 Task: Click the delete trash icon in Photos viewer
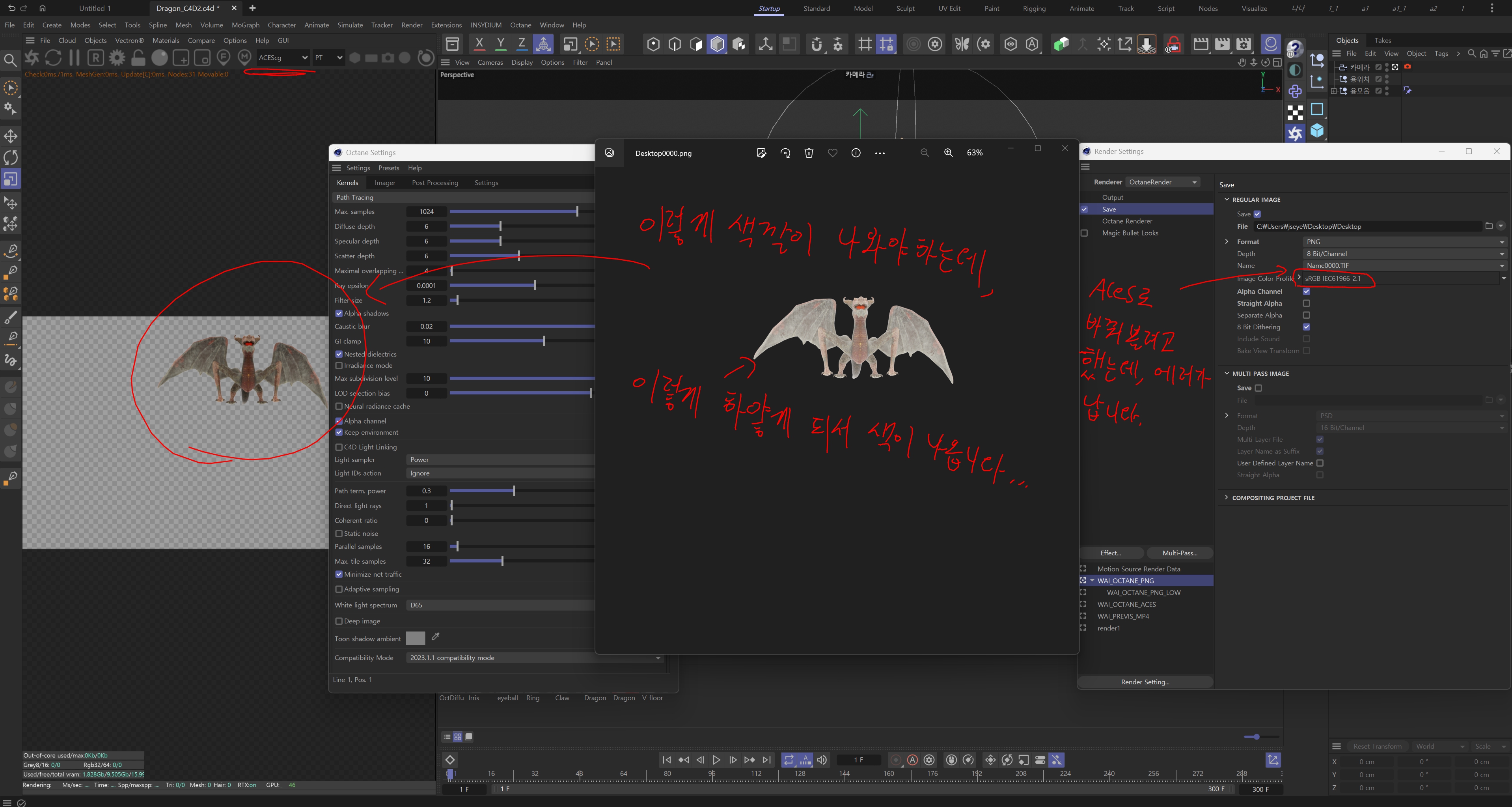pos(809,153)
